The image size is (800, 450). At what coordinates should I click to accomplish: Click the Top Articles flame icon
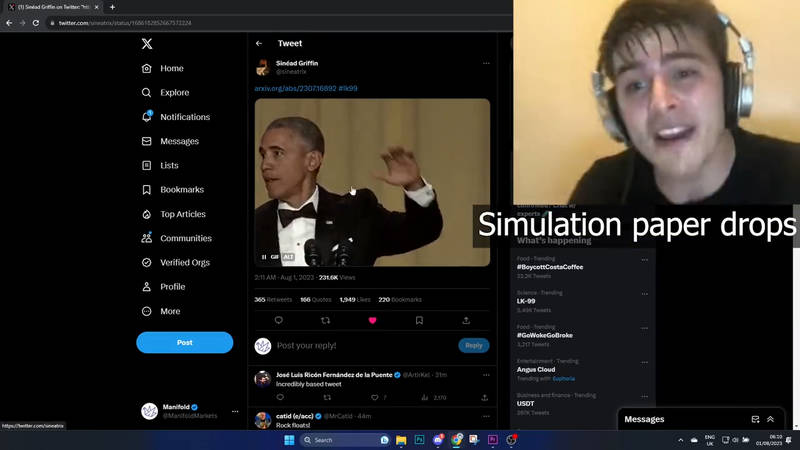point(146,214)
